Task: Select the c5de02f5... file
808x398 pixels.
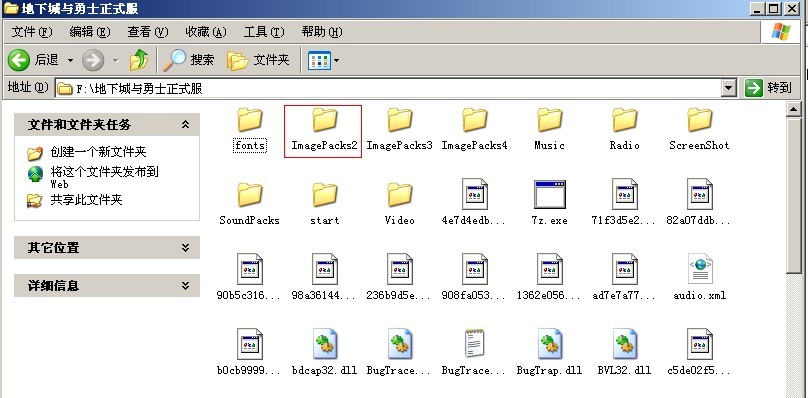Action: [x=699, y=352]
